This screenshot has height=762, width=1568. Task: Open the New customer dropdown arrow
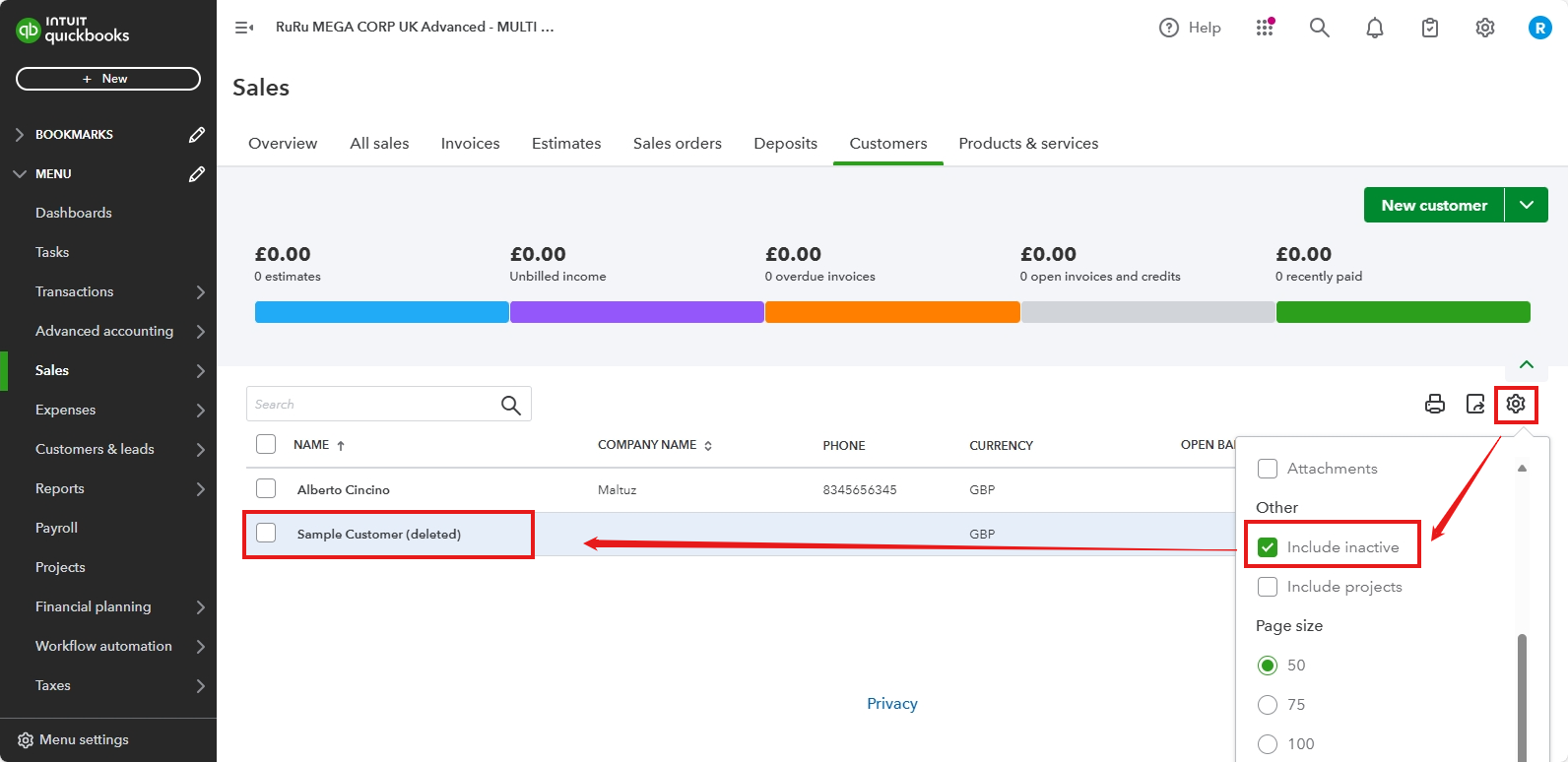click(x=1527, y=205)
